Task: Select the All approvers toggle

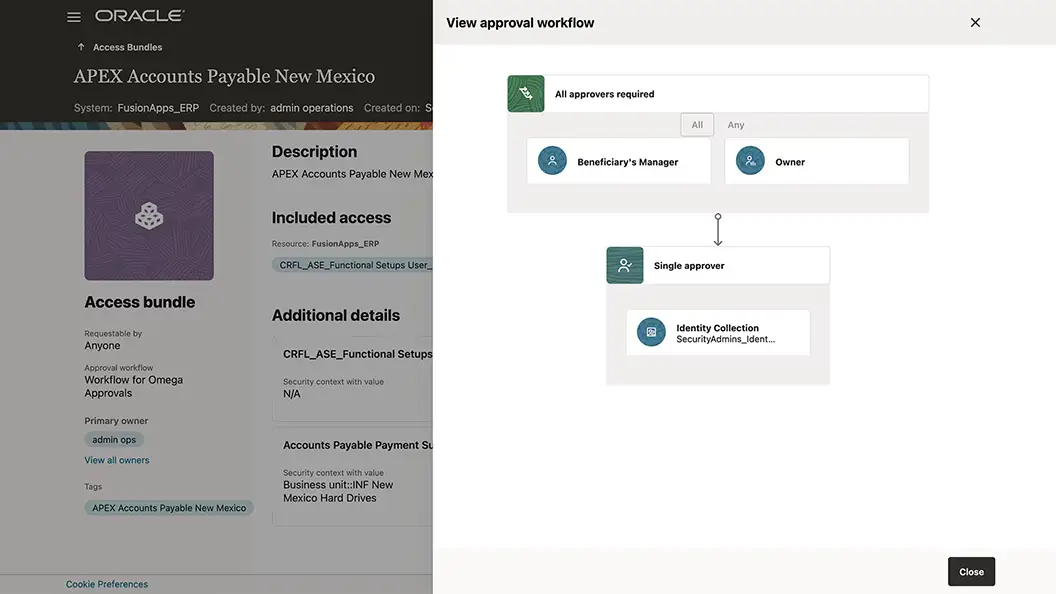Action: [x=697, y=125]
